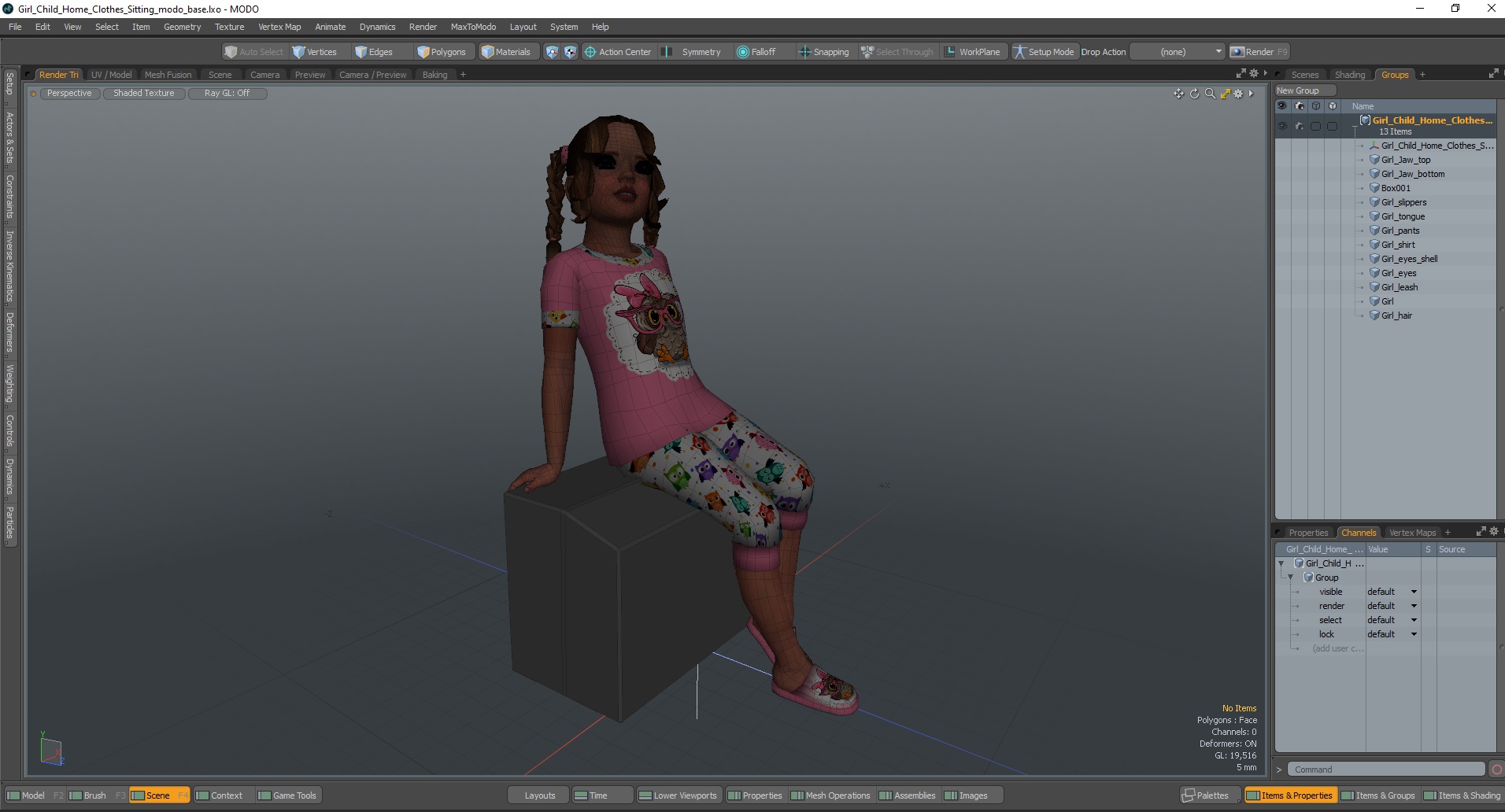The width and height of the screenshot is (1505, 812).
Task: Select the viewport pan/move icon
Action: (x=1178, y=94)
